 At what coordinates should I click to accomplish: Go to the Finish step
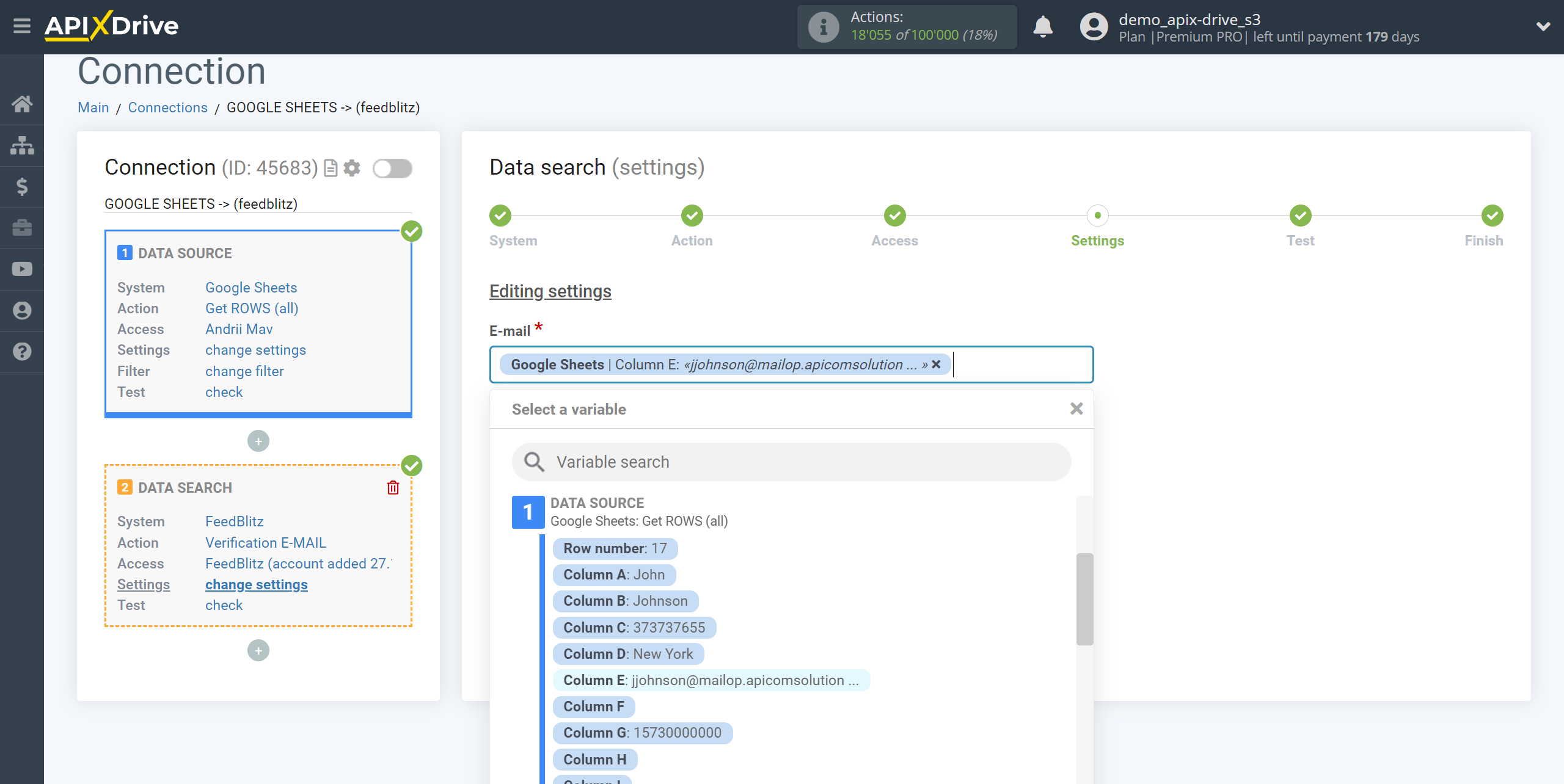pos(1493,216)
